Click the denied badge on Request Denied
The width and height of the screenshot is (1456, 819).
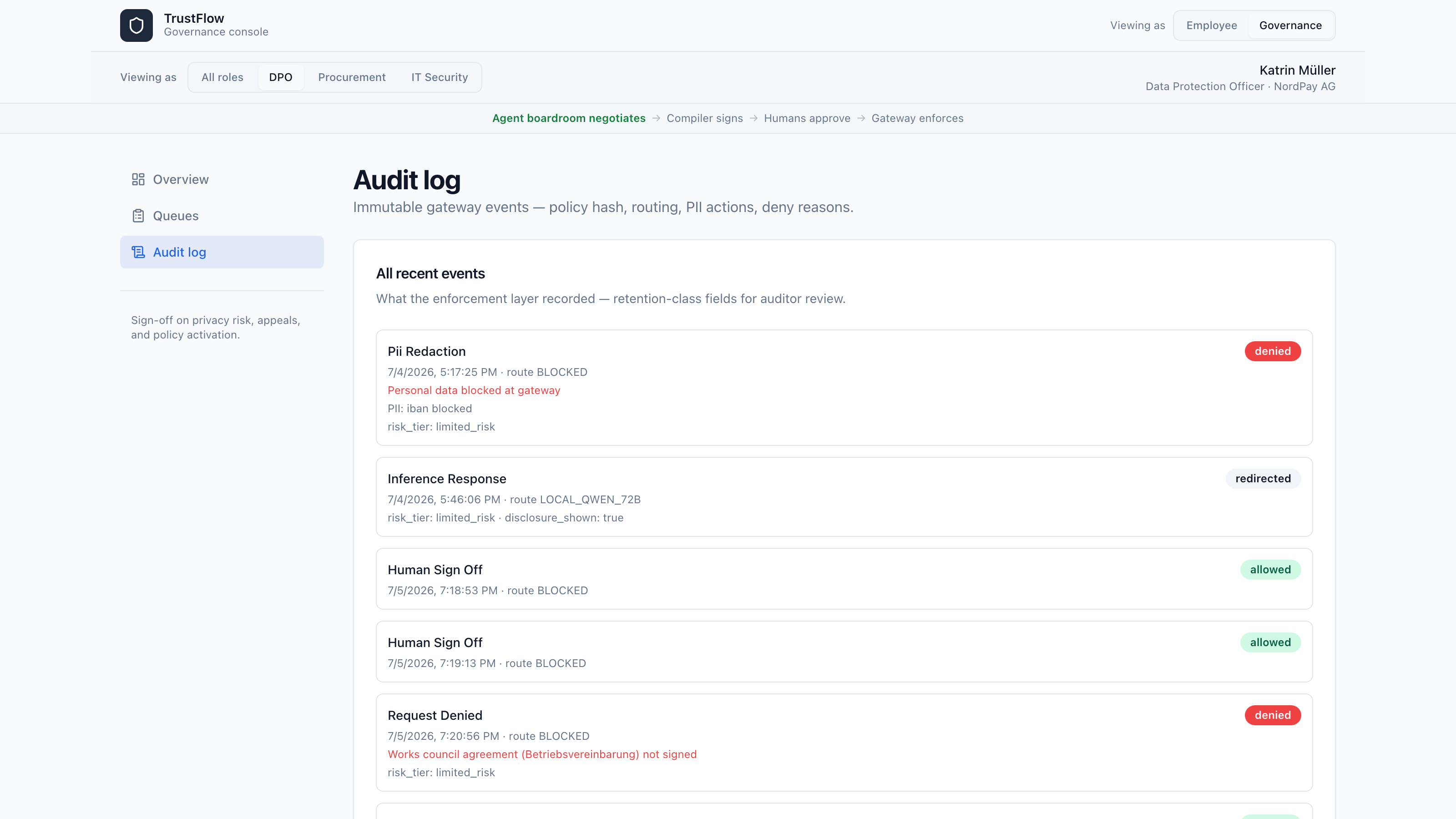(1272, 715)
